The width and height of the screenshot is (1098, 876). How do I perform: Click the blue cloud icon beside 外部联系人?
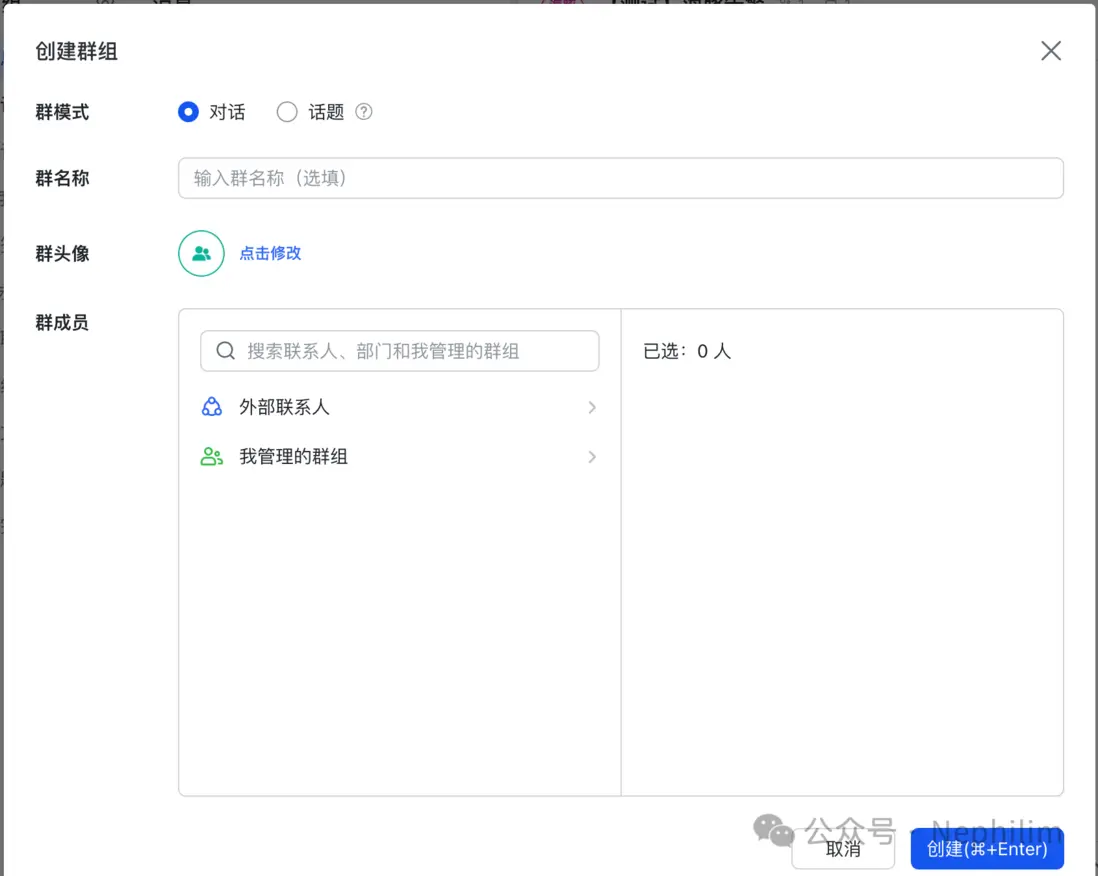(211, 407)
